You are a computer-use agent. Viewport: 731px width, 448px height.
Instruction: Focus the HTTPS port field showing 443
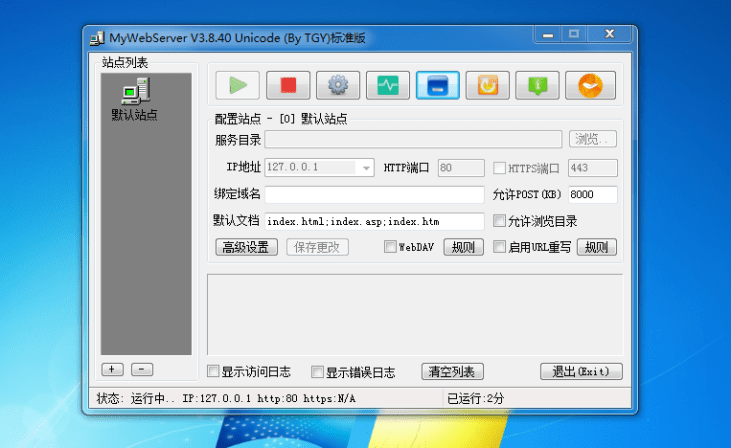pyautogui.click(x=593, y=168)
